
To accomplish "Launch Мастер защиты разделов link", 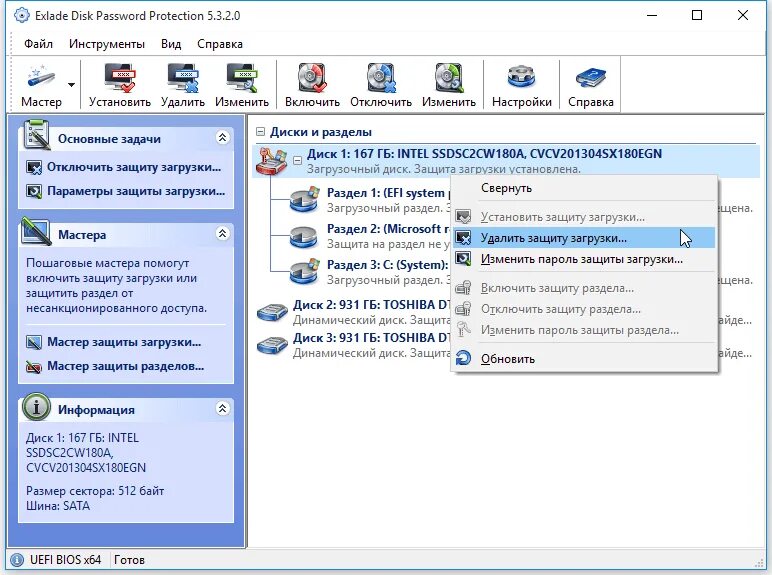I will (x=126, y=366).
